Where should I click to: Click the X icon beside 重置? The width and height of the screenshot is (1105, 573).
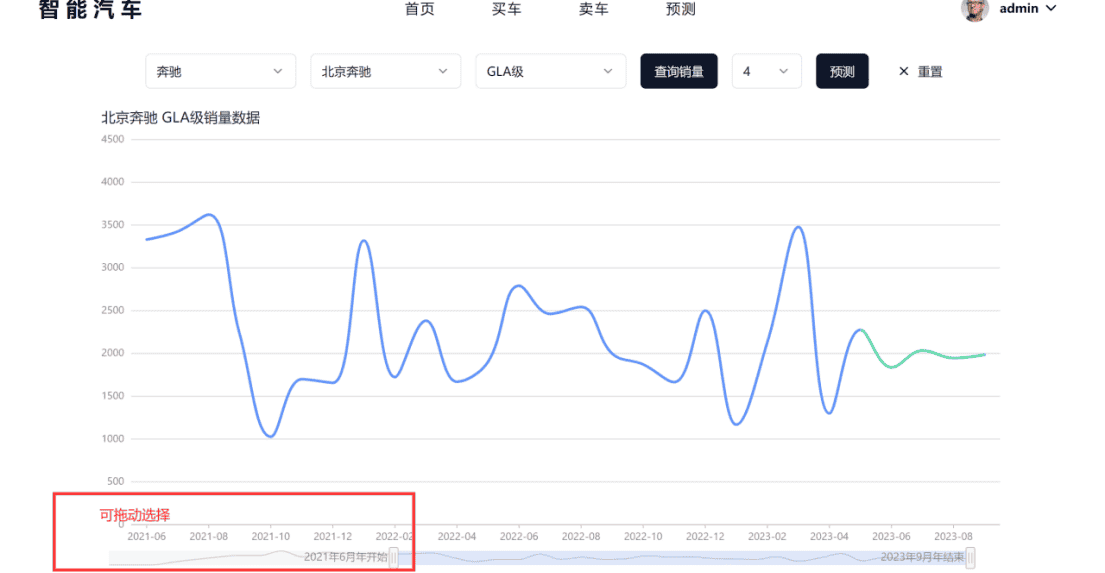point(903,71)
